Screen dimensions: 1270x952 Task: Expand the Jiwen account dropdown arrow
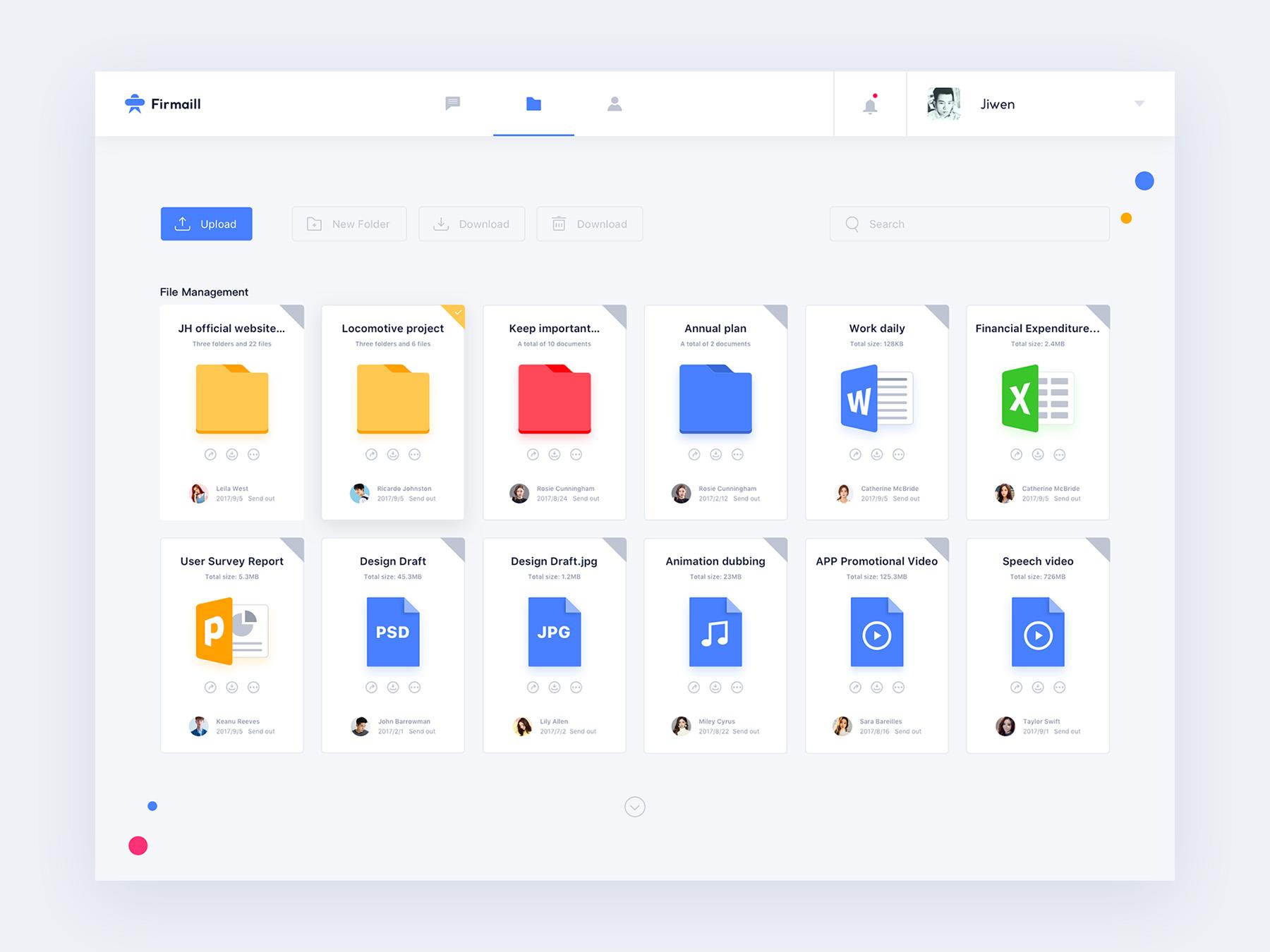pos(1139,104)
